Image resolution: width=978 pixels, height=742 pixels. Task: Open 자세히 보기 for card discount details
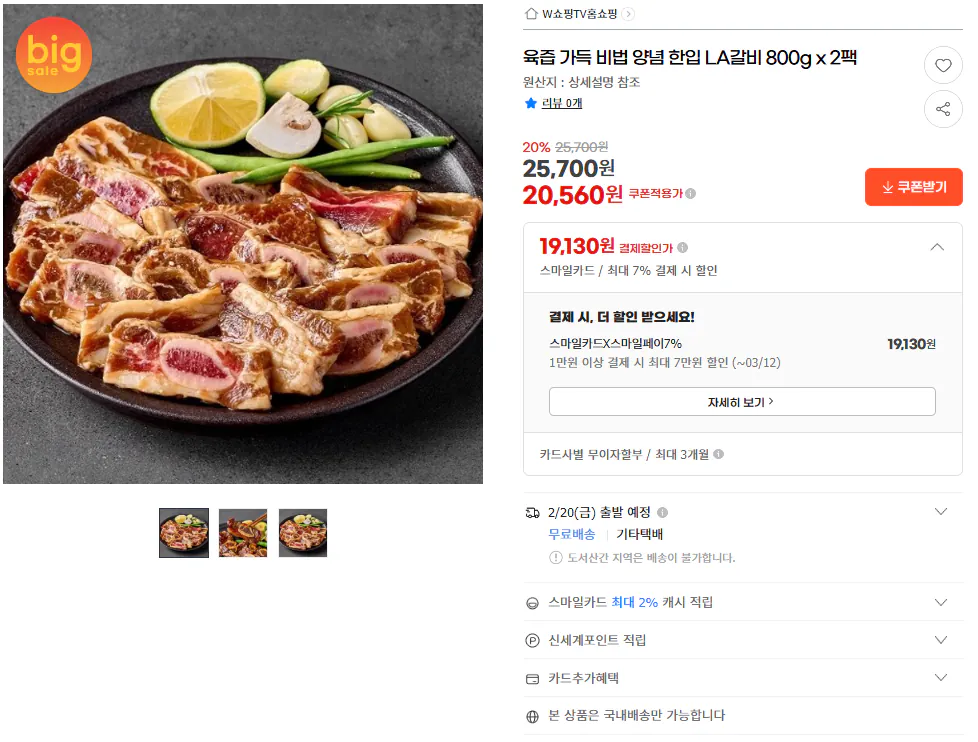[x=742, y=401]
